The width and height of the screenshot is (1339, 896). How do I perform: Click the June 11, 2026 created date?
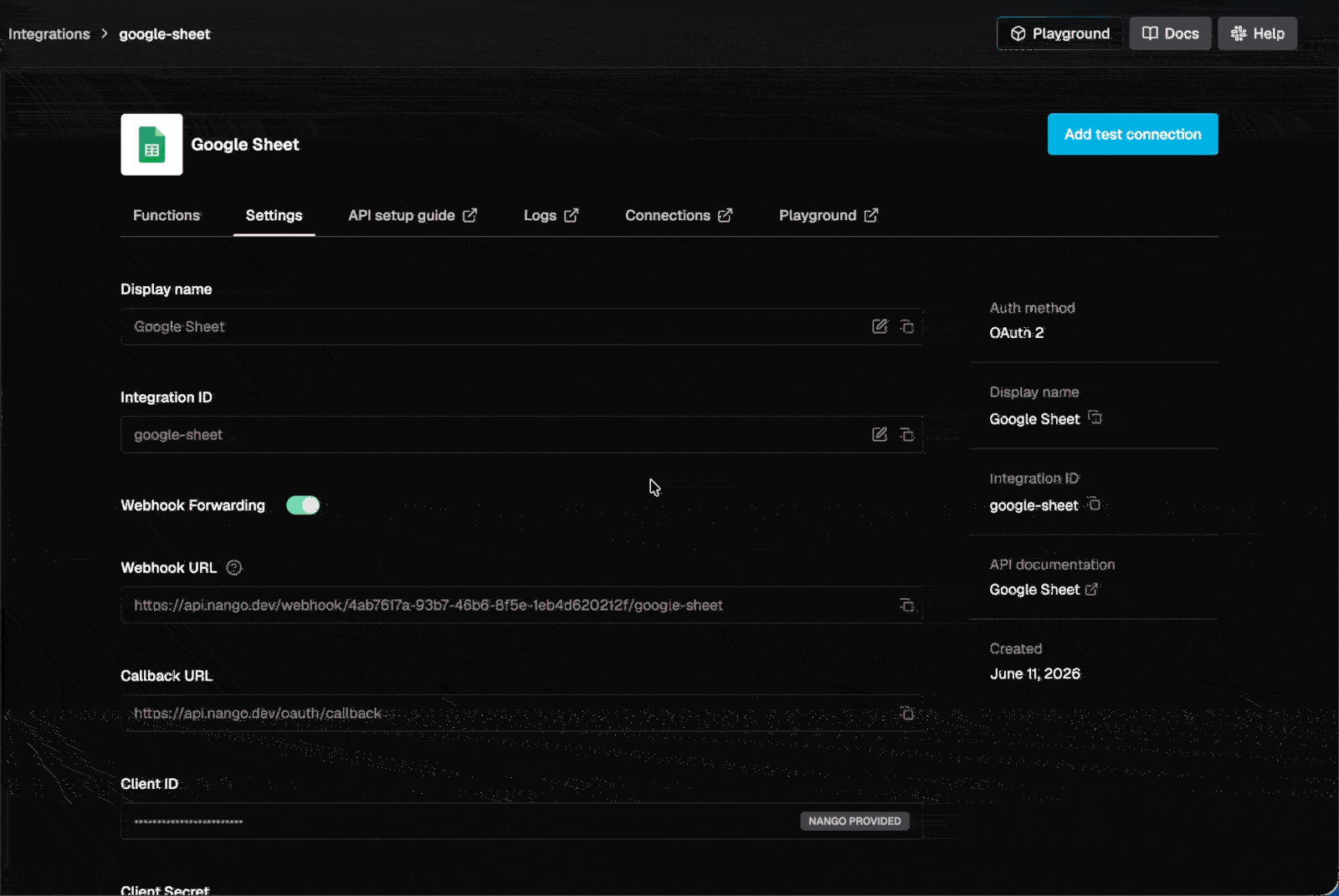point(1035,673)
